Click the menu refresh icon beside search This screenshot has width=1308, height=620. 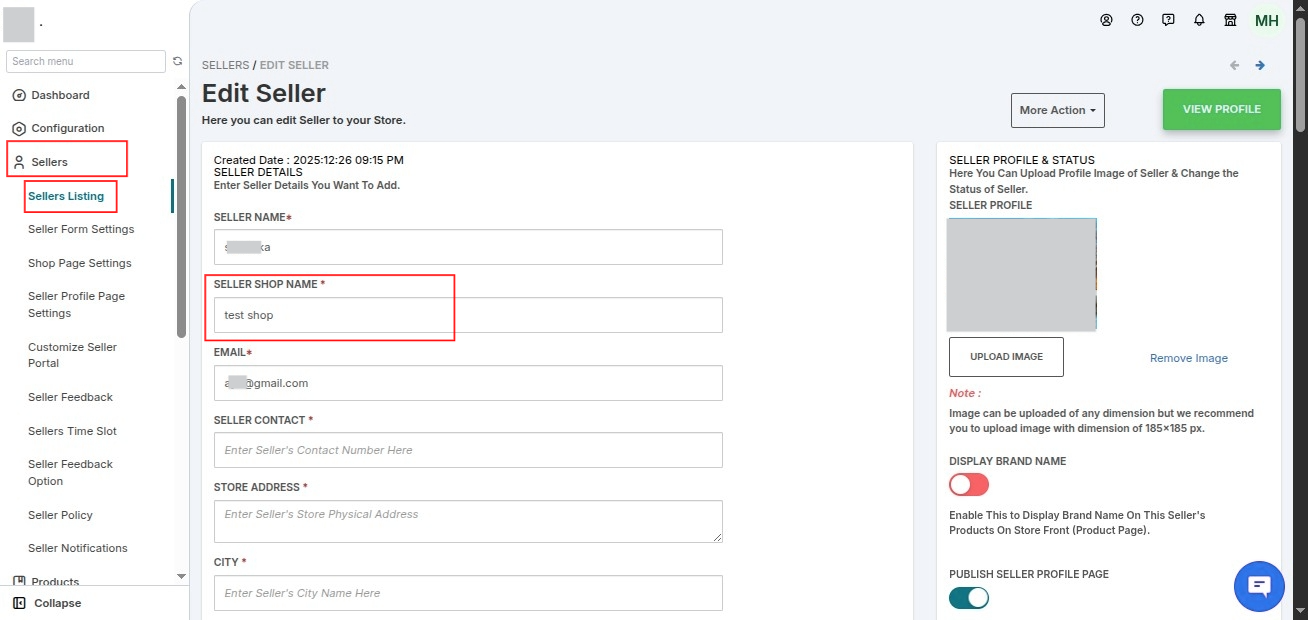[177, 61]
